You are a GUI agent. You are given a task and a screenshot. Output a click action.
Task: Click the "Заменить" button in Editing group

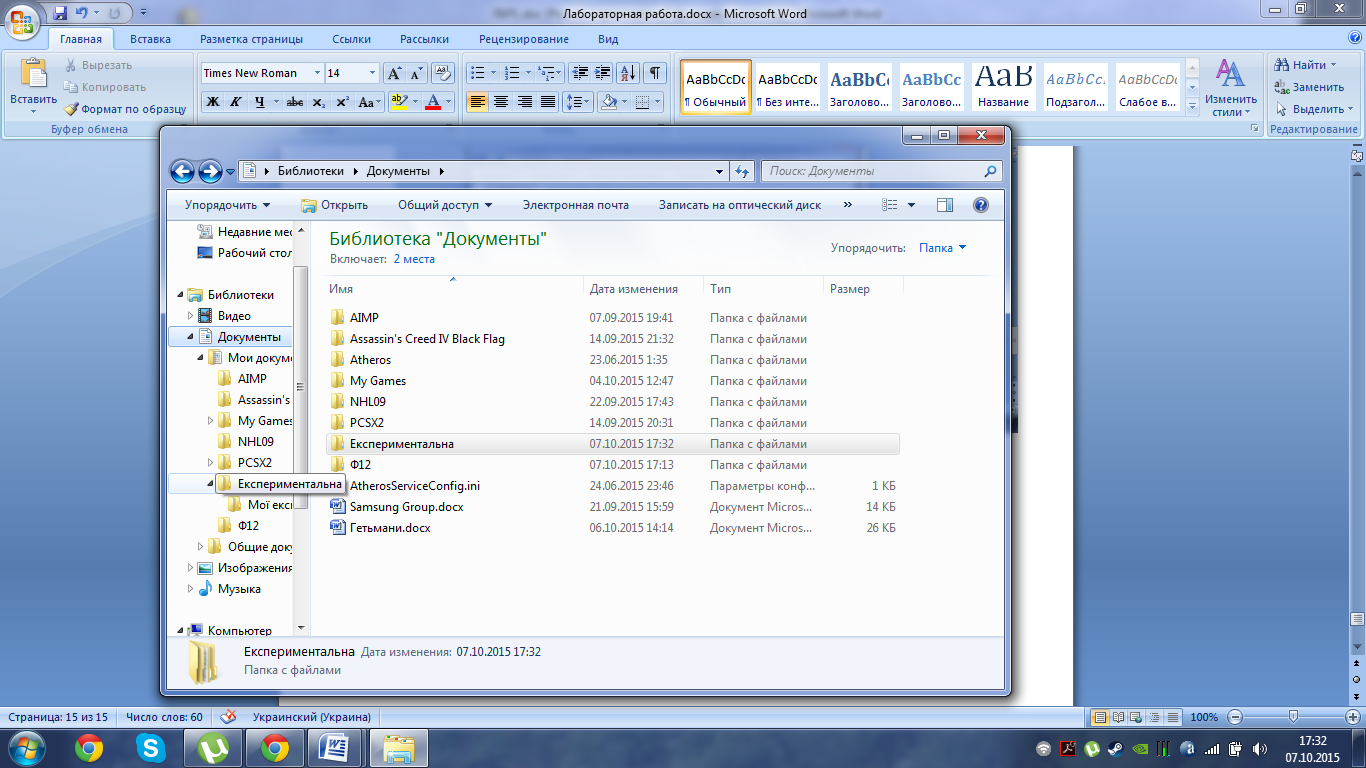(x=1309, y=87)
